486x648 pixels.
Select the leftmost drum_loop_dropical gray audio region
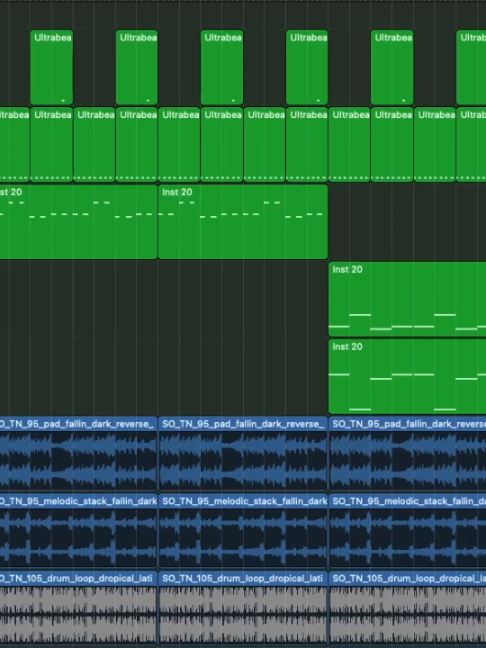point(79,608)
